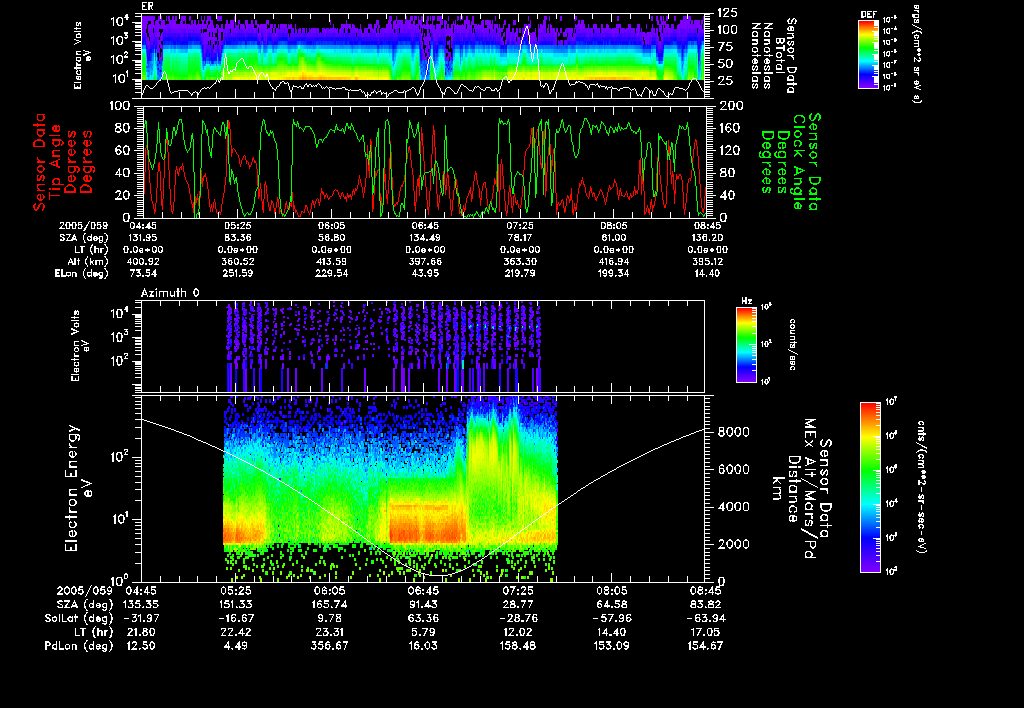The height and width of the screenshot is (708, 1024).
Task: Click the Hz counts/sec color bar
Action: (746, 344)
